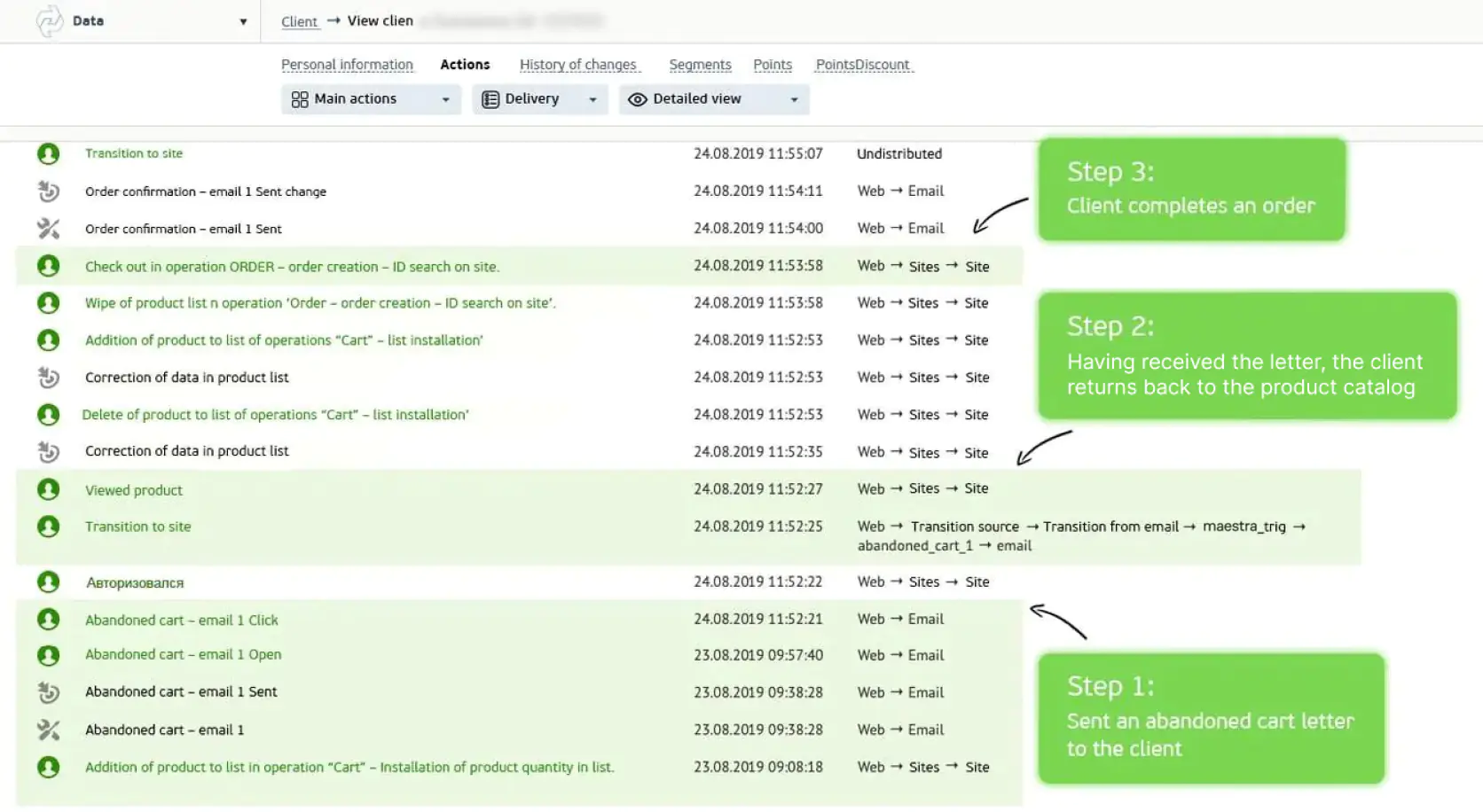Click user icon beside Installation of product quantity
1483x812 pixels.
coord(48,767)
